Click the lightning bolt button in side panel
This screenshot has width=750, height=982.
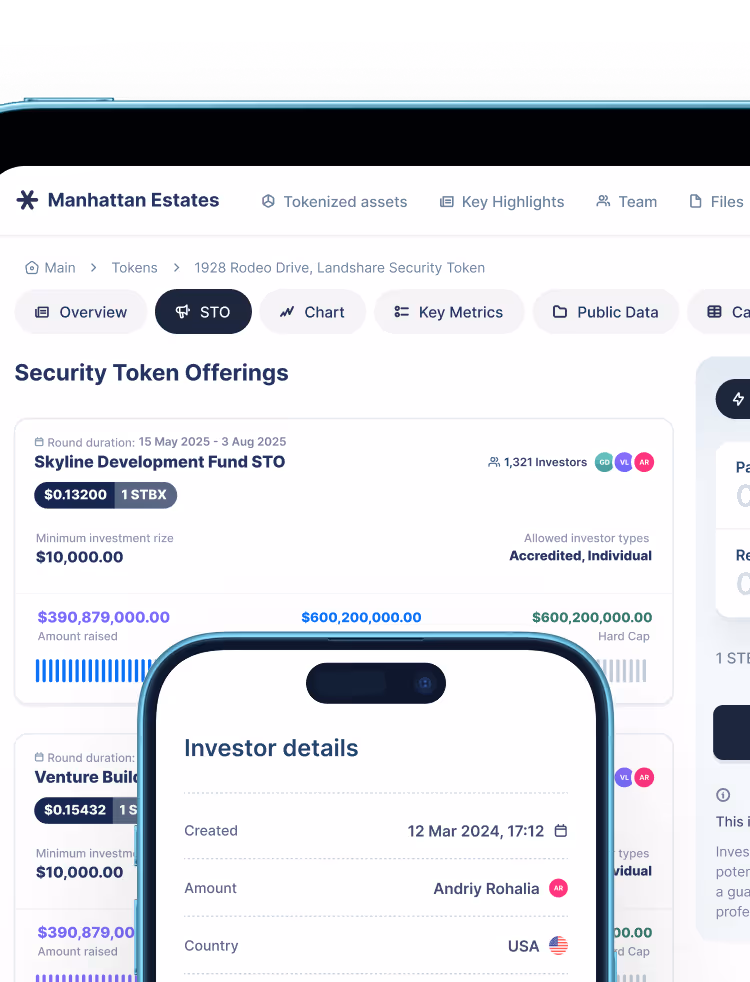[737, 399]
